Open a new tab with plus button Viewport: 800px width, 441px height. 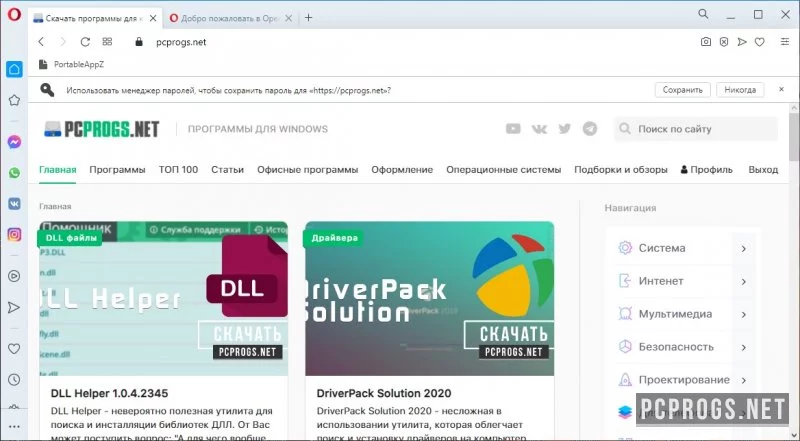[x=308, y=18]
